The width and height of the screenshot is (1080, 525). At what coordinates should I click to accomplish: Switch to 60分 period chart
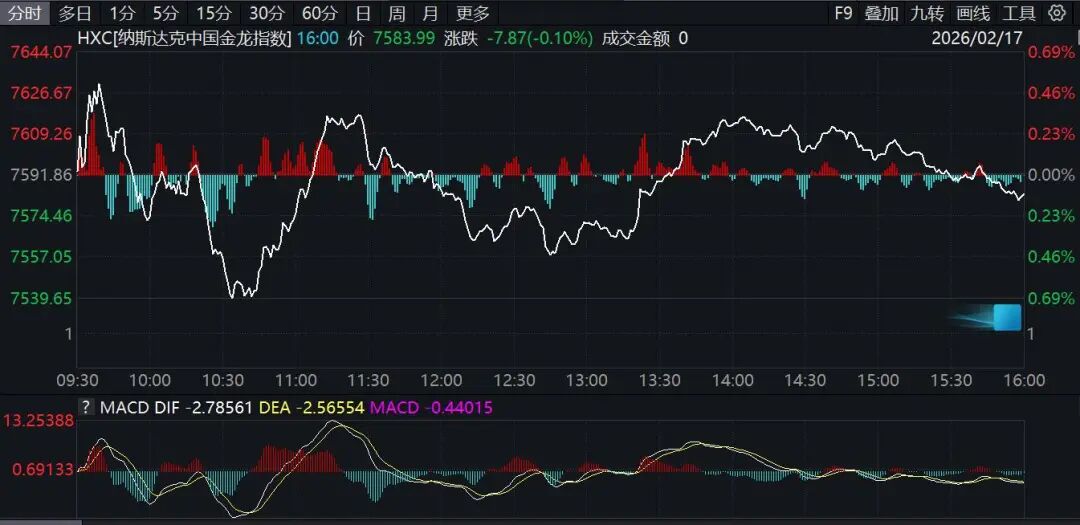point(319,13)
